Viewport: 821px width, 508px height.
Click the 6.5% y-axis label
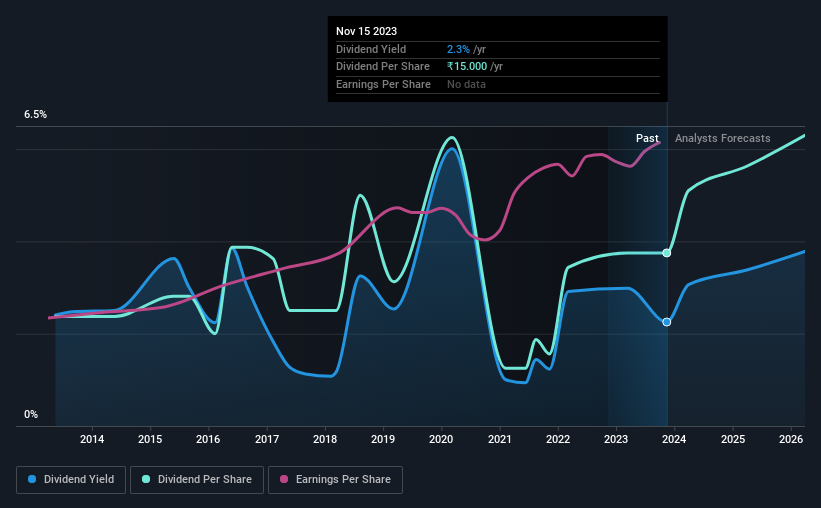[35, 115]
